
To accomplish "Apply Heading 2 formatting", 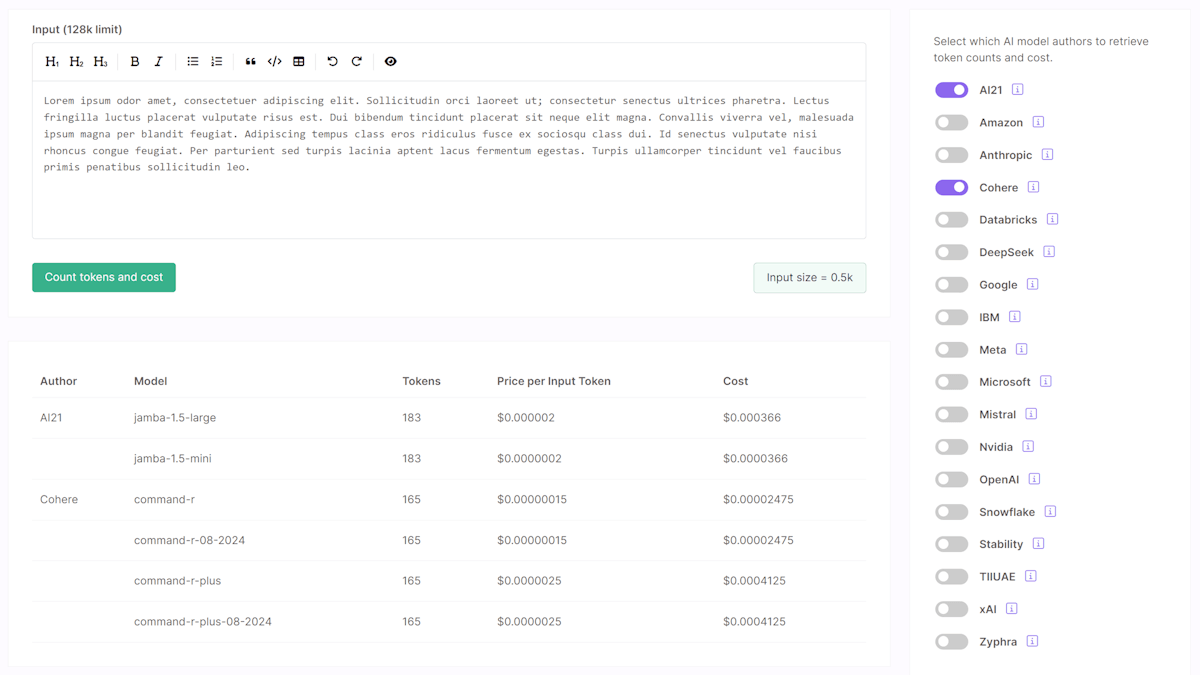I will 76,62.
